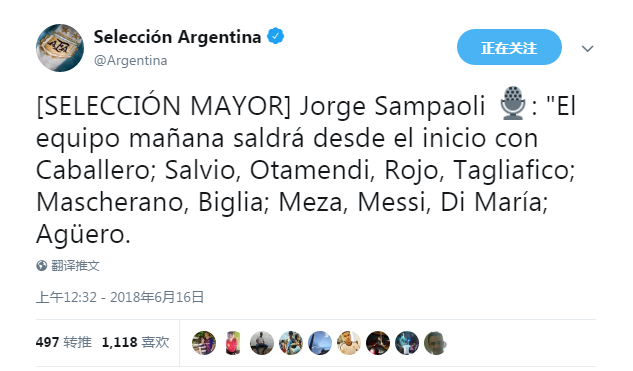View the 1,118 喜欢 likes list
This screenshot has width=633, height=371.
click(x=136, y=342)
